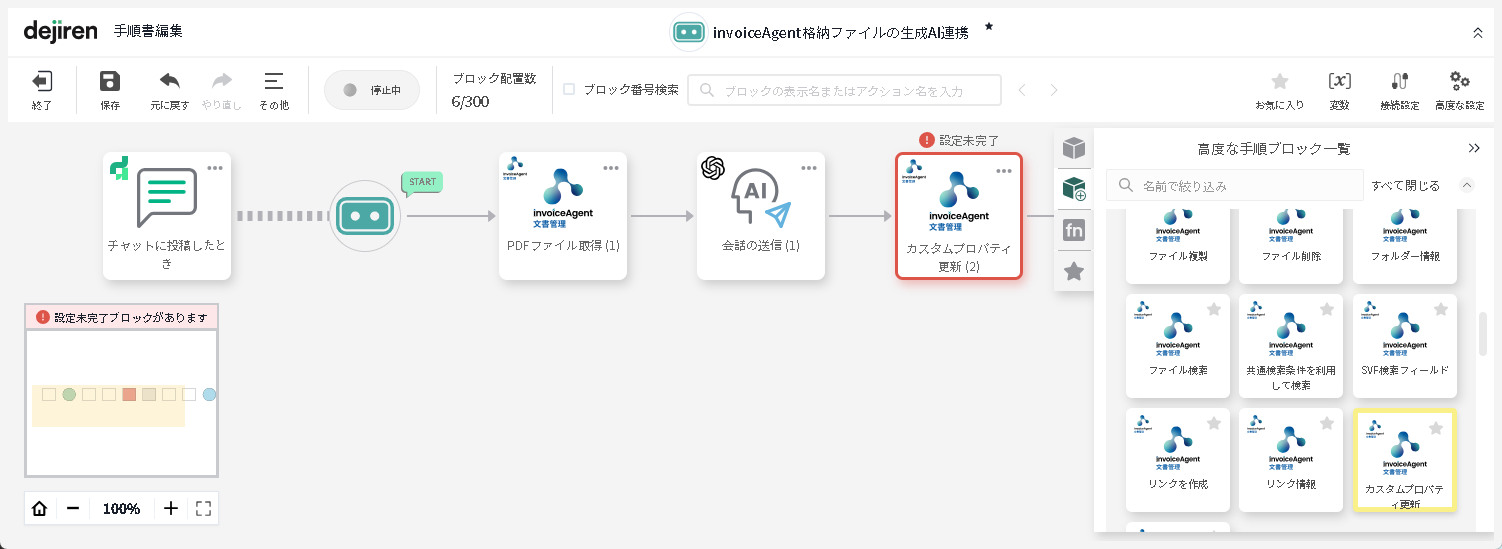Switch to the fn function blocks tab
The height and width of the screenshot is (549, 1502).
[x=1074, y=230]
